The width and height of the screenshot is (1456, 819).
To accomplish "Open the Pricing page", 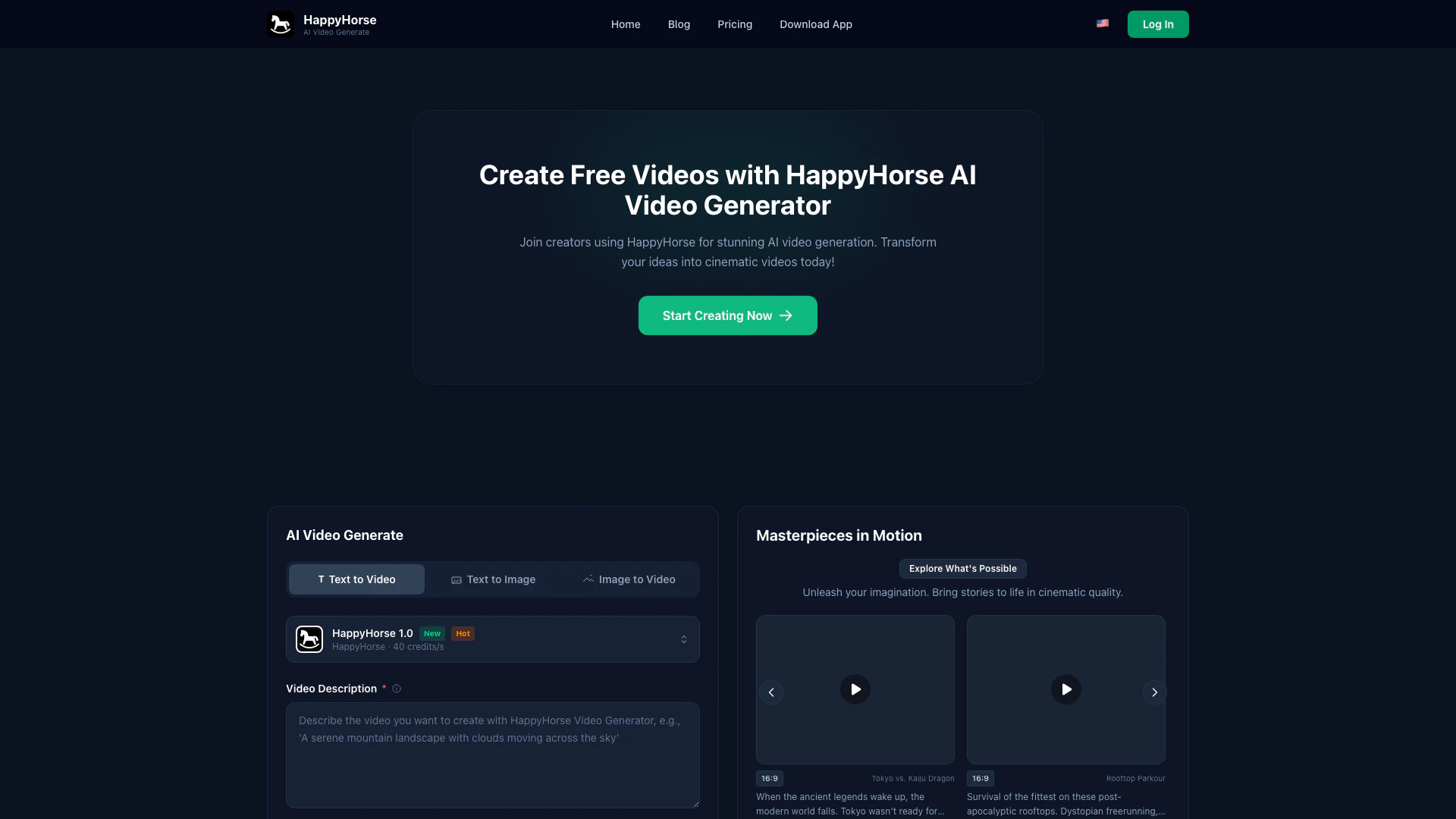I will coord(735,24).
